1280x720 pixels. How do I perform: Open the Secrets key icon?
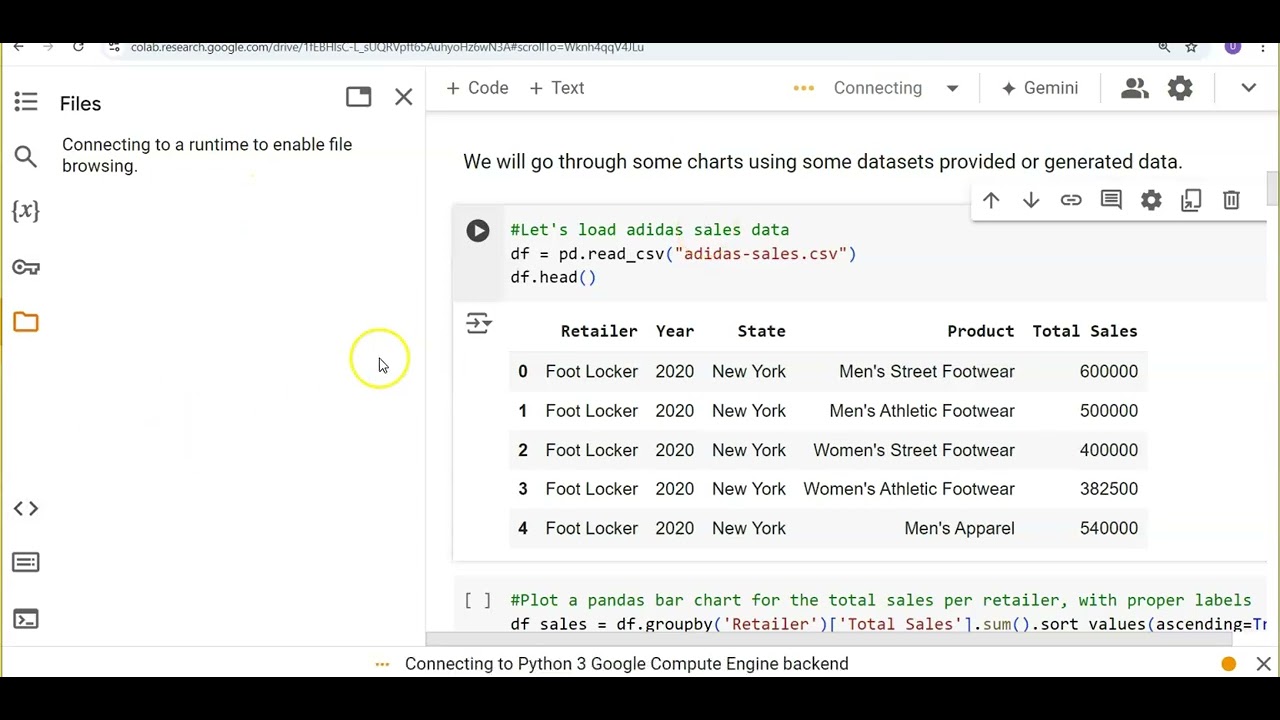pyautogui.click(x=26, y=267)
